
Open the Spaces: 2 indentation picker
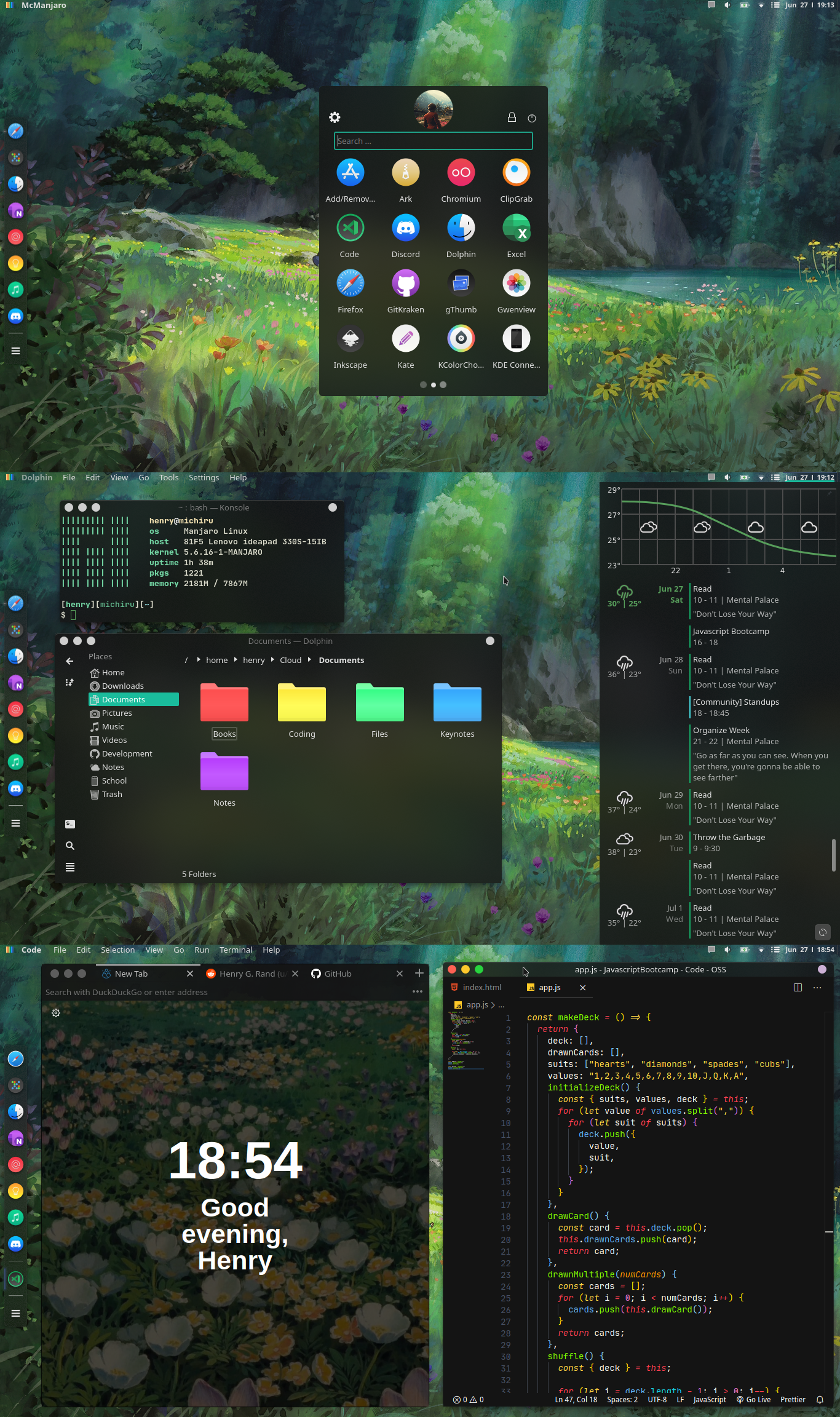pyautogui.click(x=622, y=1399)
